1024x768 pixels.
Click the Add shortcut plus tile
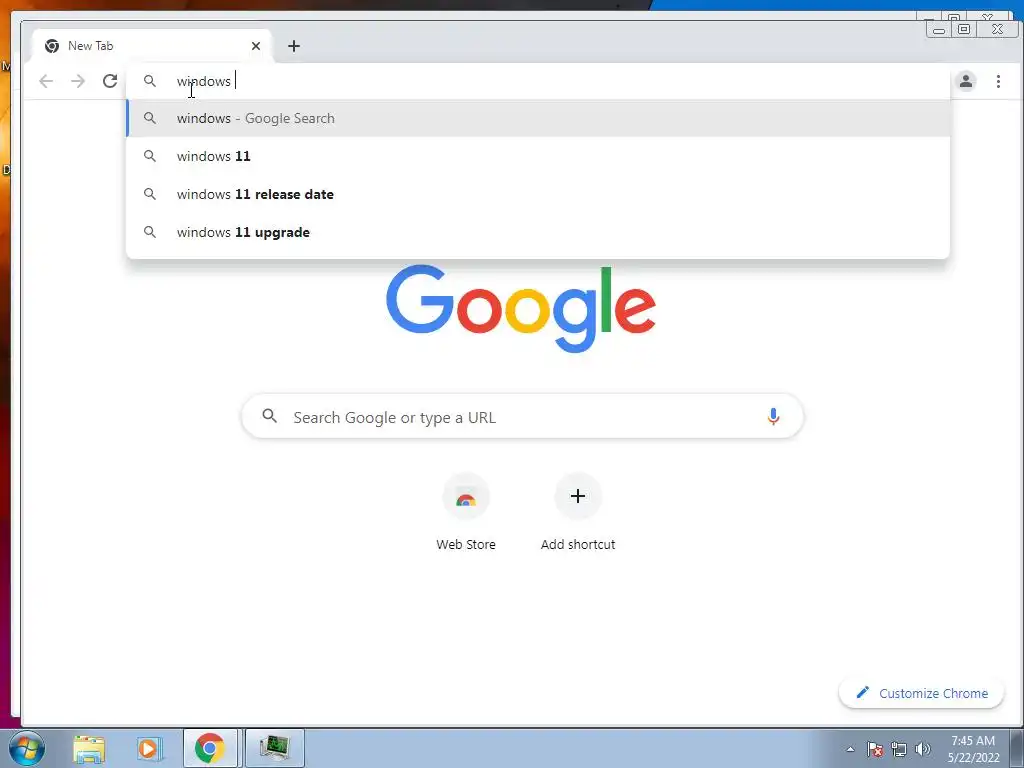[578, 496]
